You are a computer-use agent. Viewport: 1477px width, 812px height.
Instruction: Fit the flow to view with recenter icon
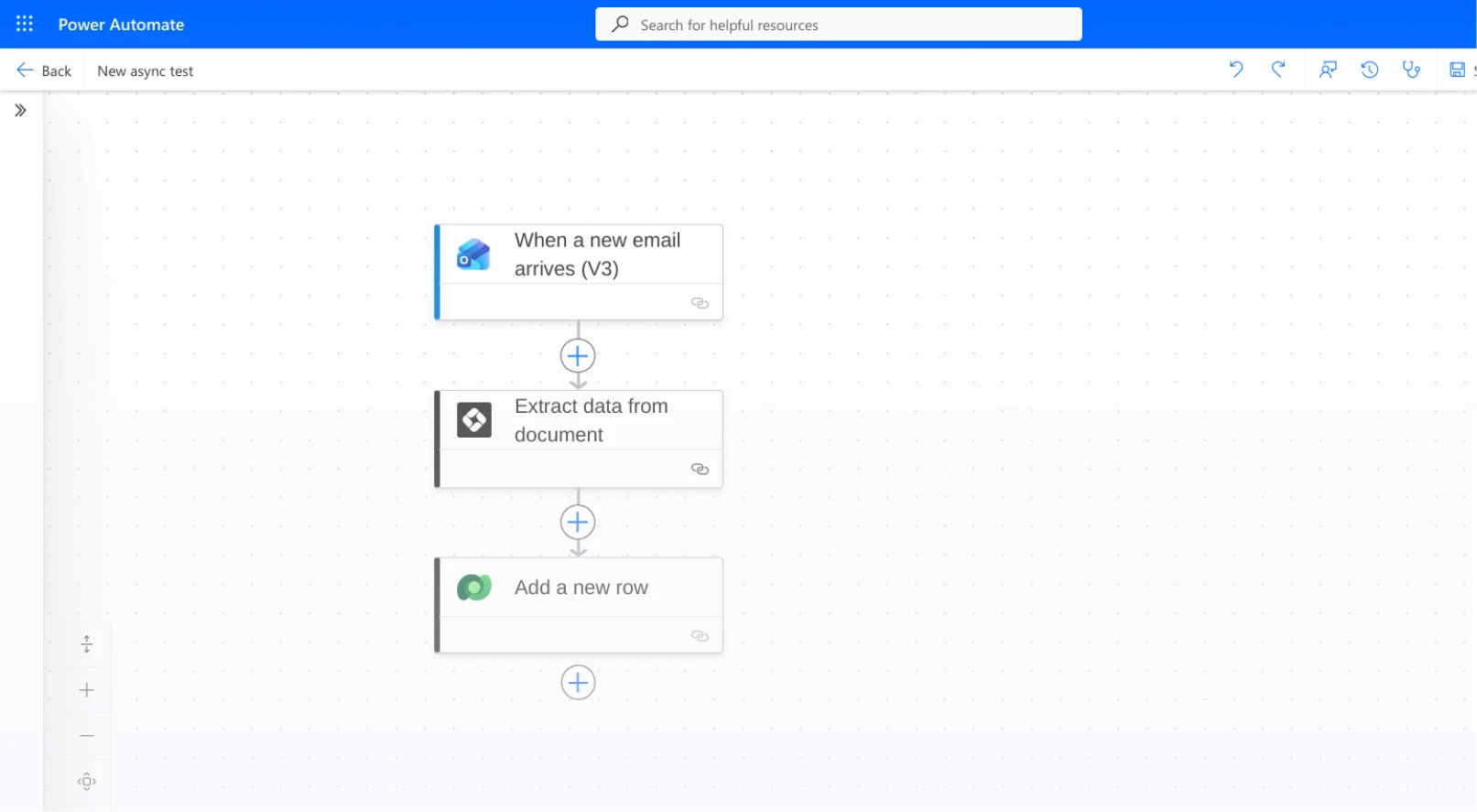87,782
